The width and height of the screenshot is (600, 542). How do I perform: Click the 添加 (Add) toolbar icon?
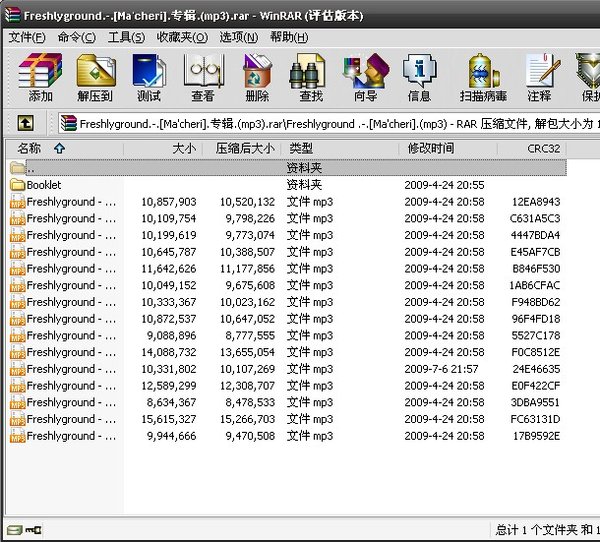pos(40,77)
